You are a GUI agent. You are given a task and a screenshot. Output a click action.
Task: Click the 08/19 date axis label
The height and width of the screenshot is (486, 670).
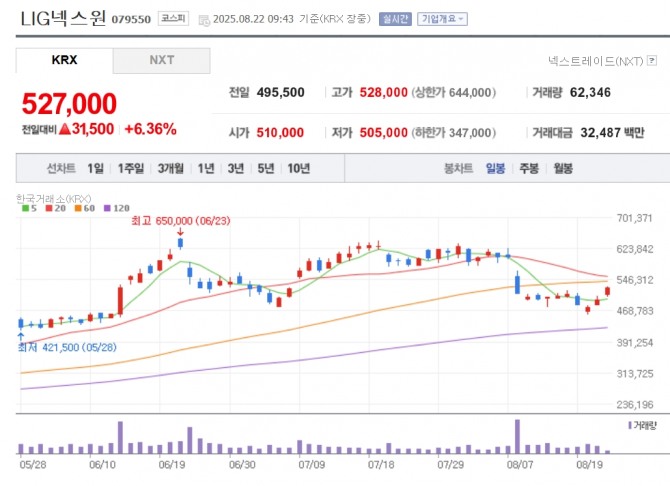point(589,465)
